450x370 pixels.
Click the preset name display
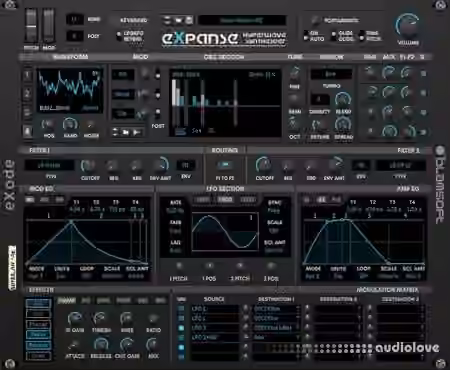pos(242,20)
